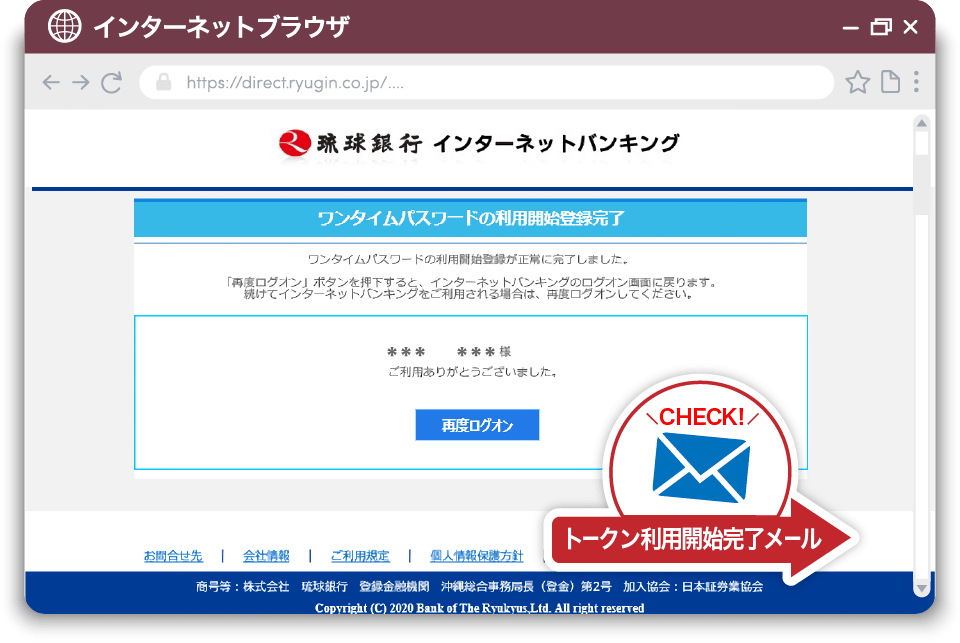This screenshot has height=643, width=960.
Task: Maximize the browser window
Action: click(881, 27)
